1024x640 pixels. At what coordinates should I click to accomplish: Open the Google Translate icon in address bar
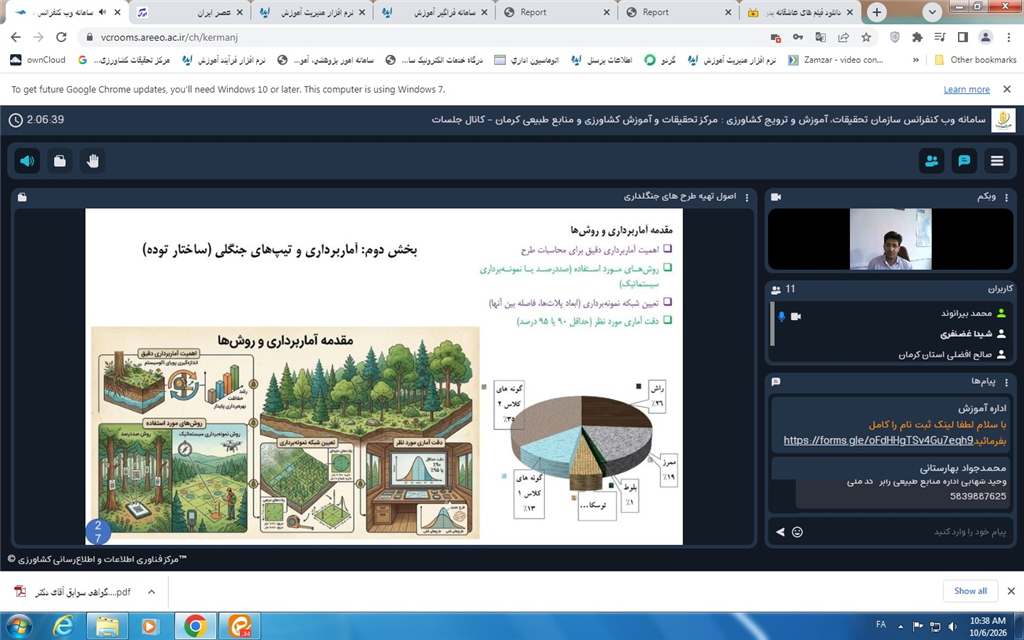point(820,37)
